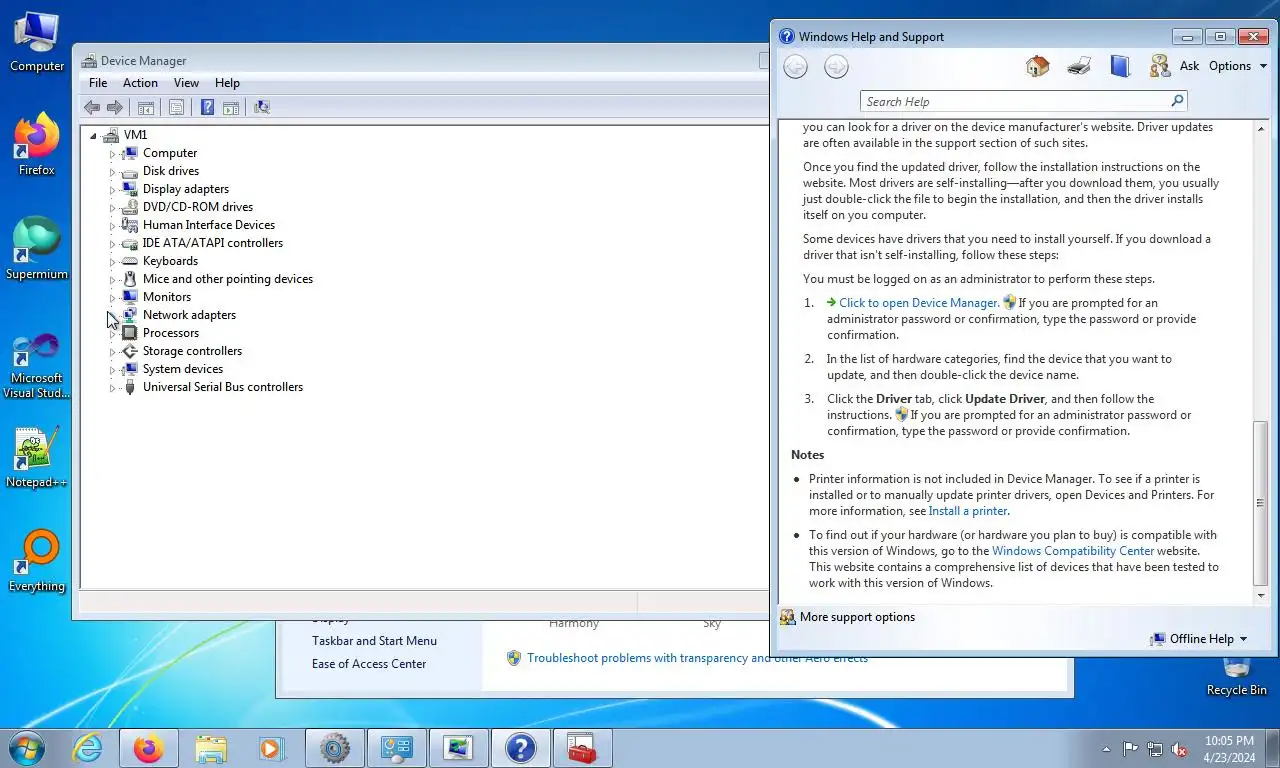This screenshot has width=1280, height=768.
Task: Click Windows Media Player taskbar icon
Action: pos(271,748)
